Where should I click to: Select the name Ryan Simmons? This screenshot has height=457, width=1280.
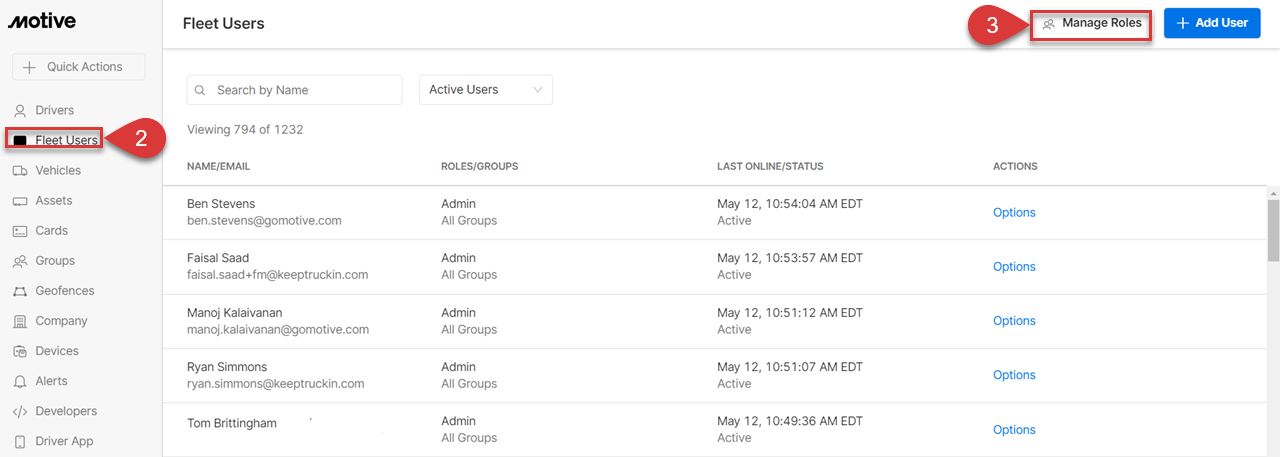(227, 367)
